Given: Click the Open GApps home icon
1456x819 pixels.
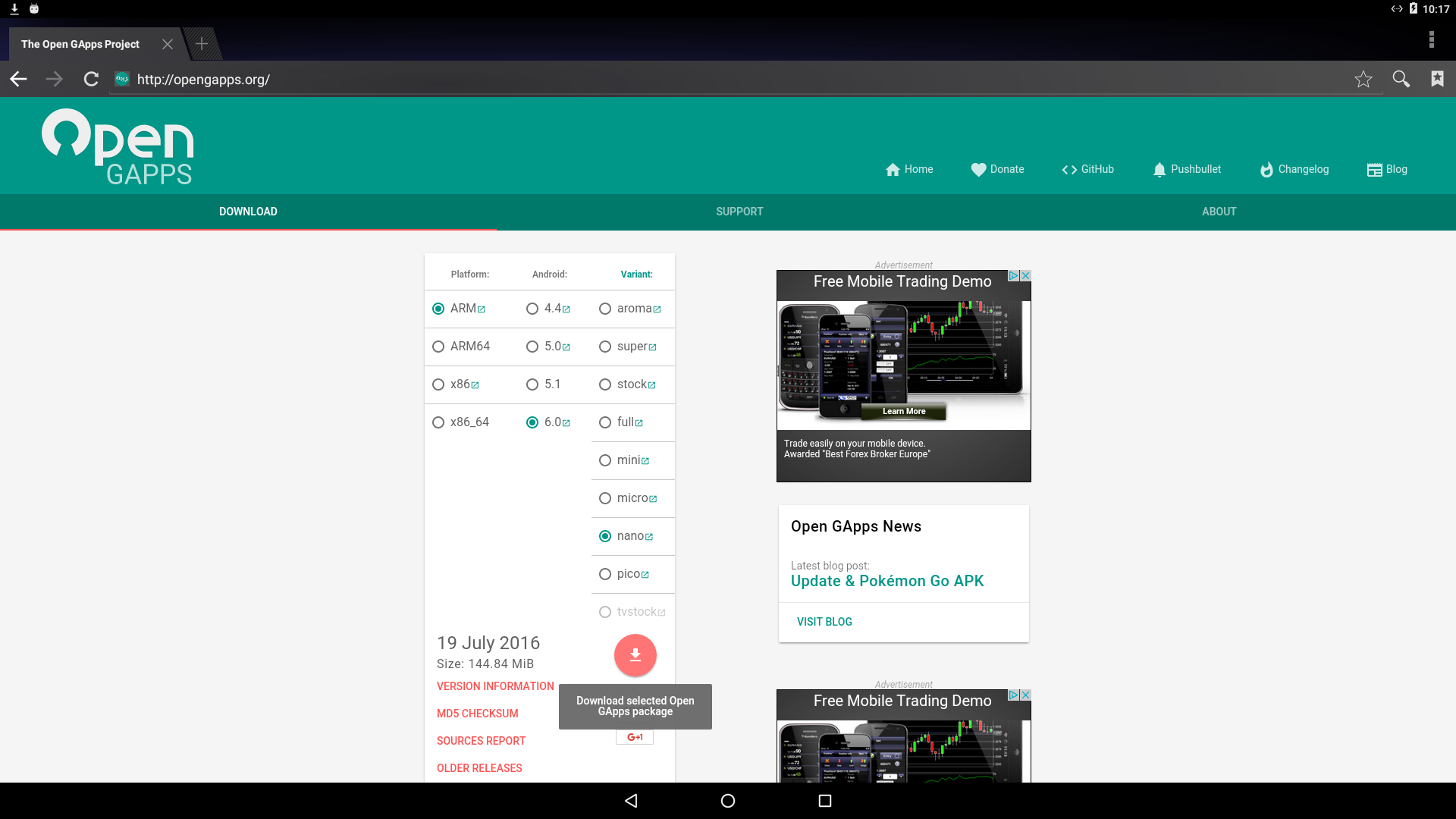Looking at the screenshot, I should pyautogui.click(x=892, y=169).
